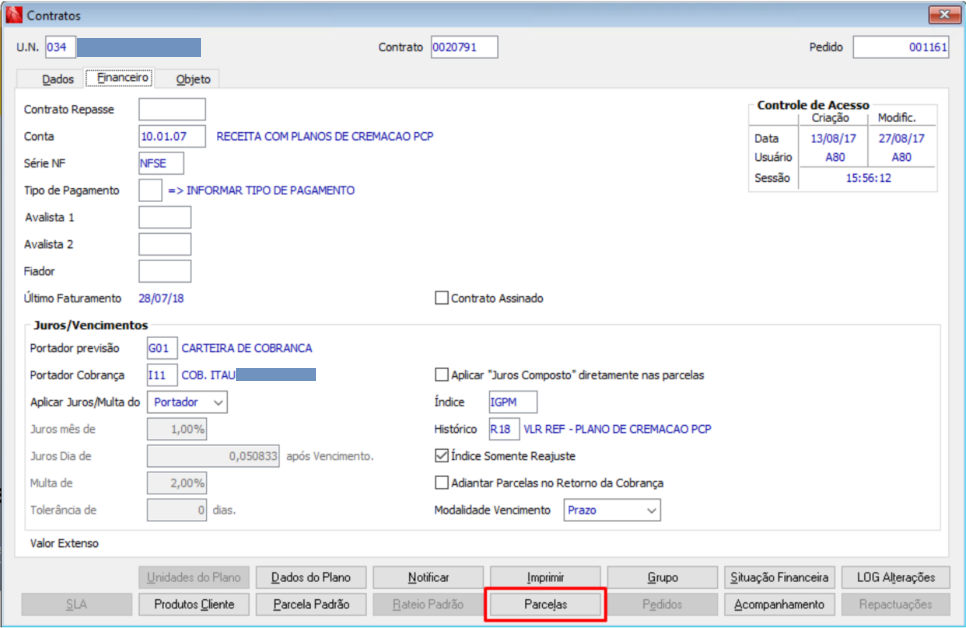Open the Grupo button
Screen dimensions: 966x628
(662, 577)
